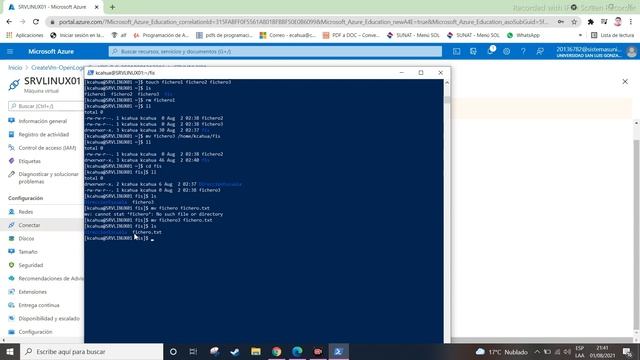Open Etiquetas menu item
Viewport: 640px width, 360px height.
pos(29,161)
